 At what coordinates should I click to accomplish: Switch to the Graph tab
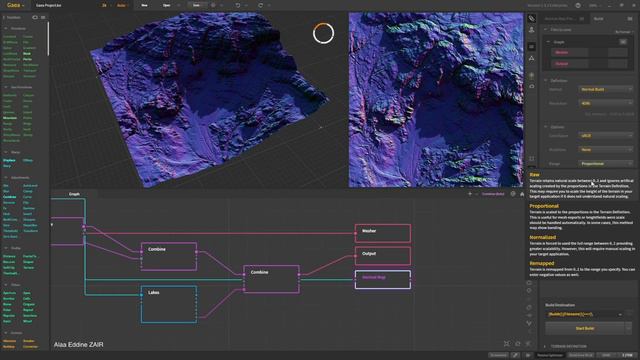coord(74,194)
